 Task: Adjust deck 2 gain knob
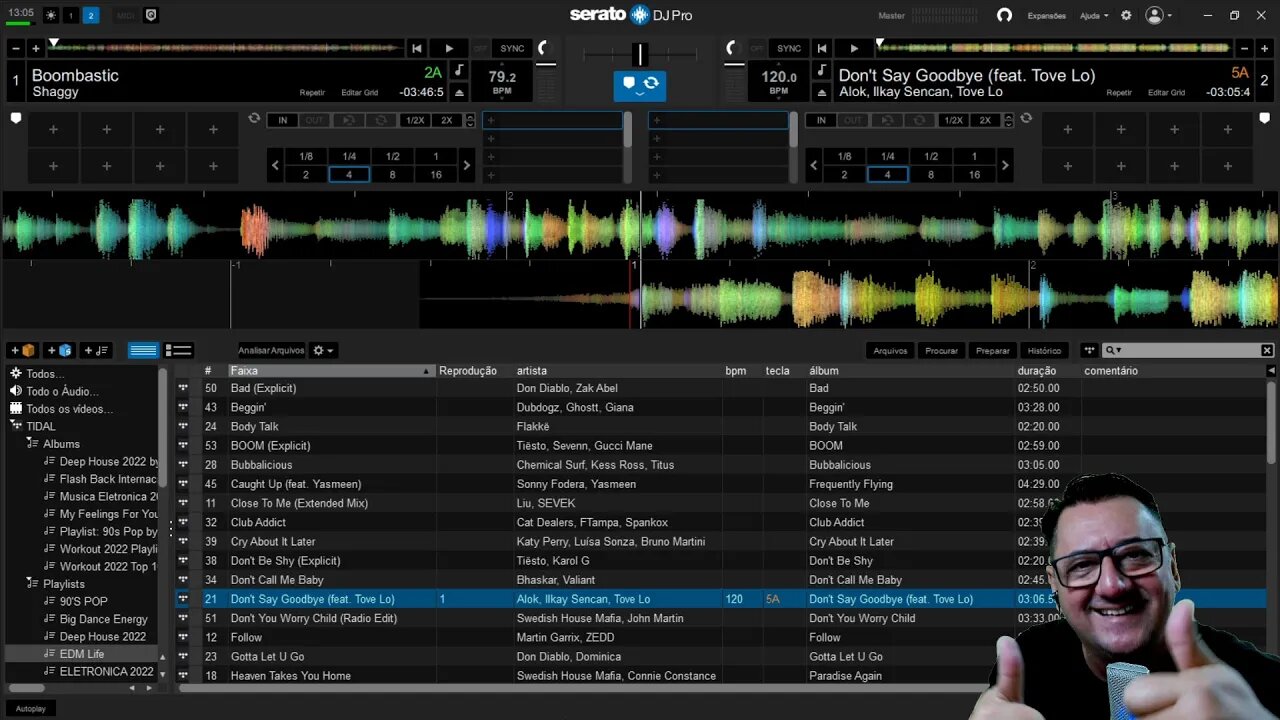tap(732, 48)
